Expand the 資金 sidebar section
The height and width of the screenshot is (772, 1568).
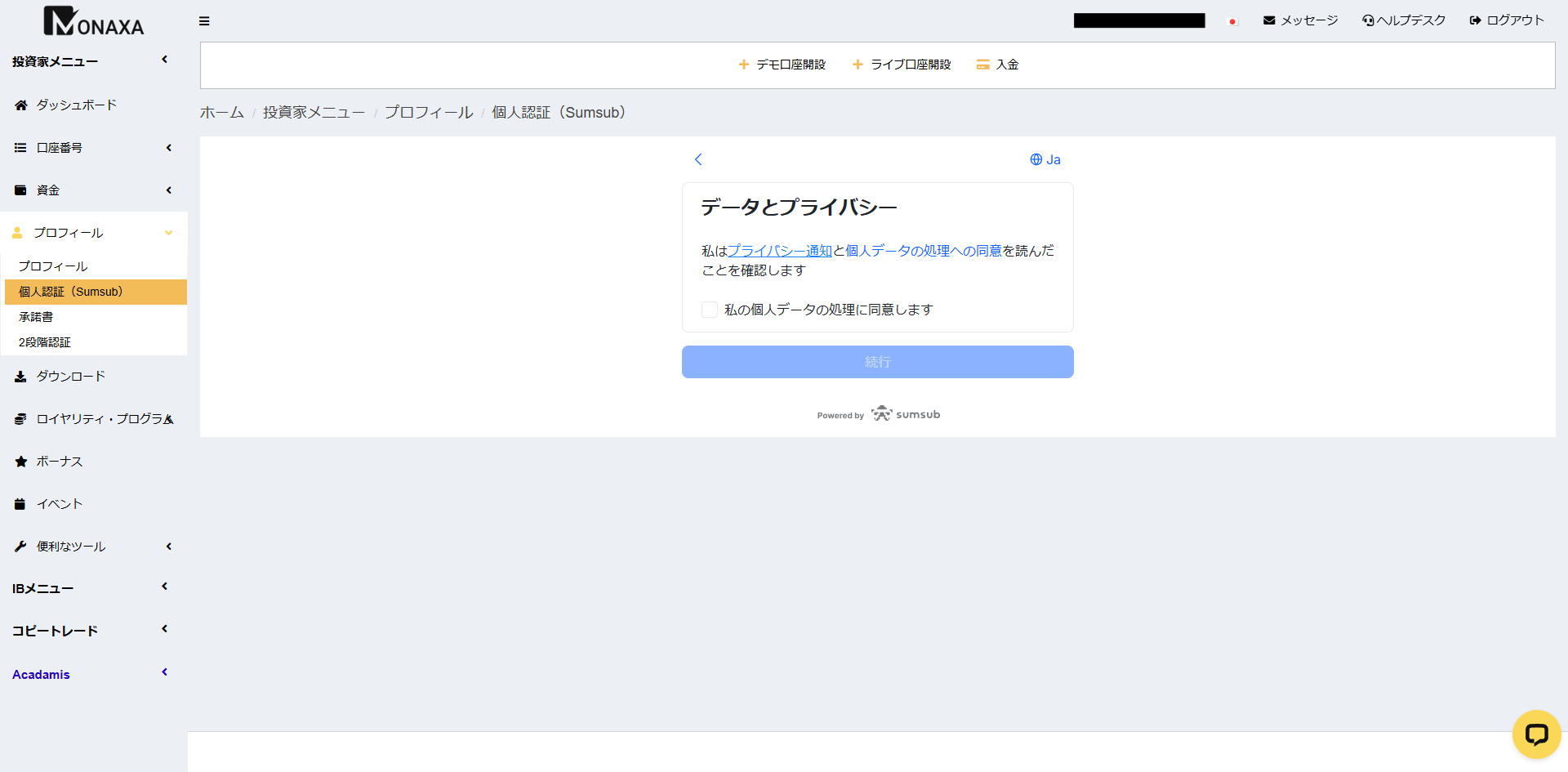point(93,190)
